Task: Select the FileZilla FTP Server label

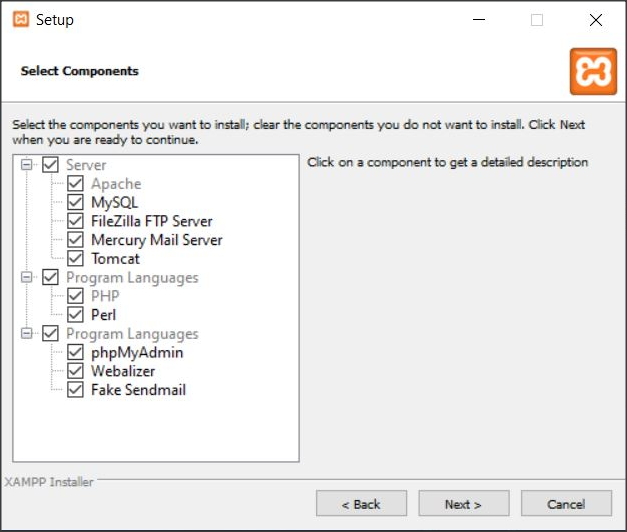Action: click(x=152, y=221)
